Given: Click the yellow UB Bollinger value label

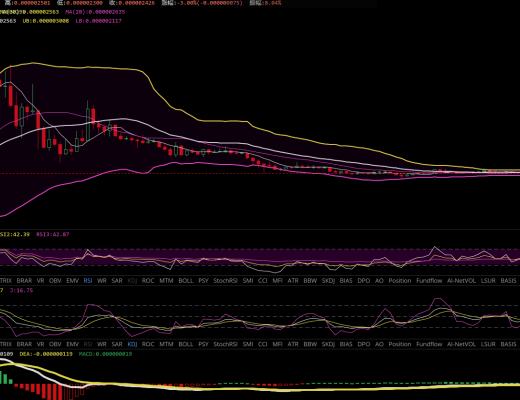Looking at the screenshot, I should pos(46,21).
